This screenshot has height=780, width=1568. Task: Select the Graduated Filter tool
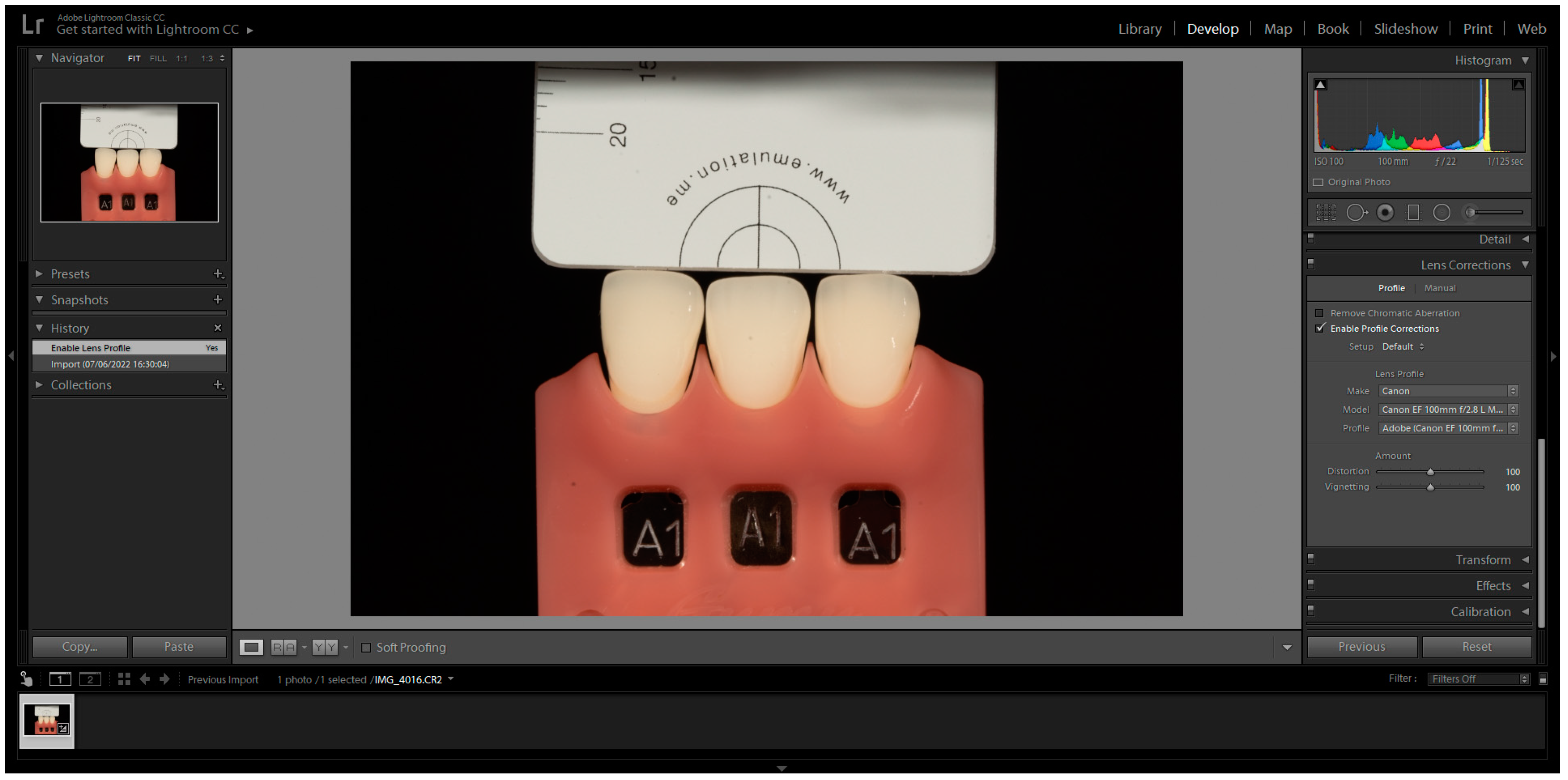(1414, 212)
